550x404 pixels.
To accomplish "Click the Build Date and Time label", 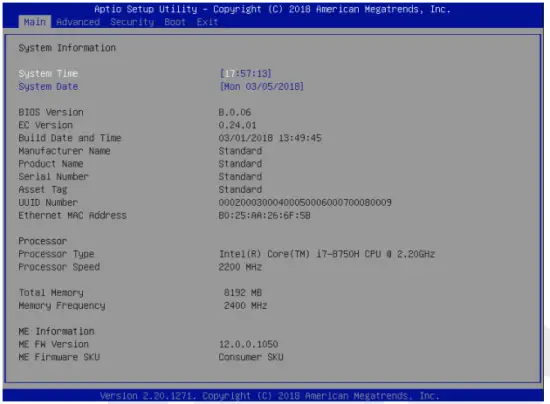I will tap(70, 138).
